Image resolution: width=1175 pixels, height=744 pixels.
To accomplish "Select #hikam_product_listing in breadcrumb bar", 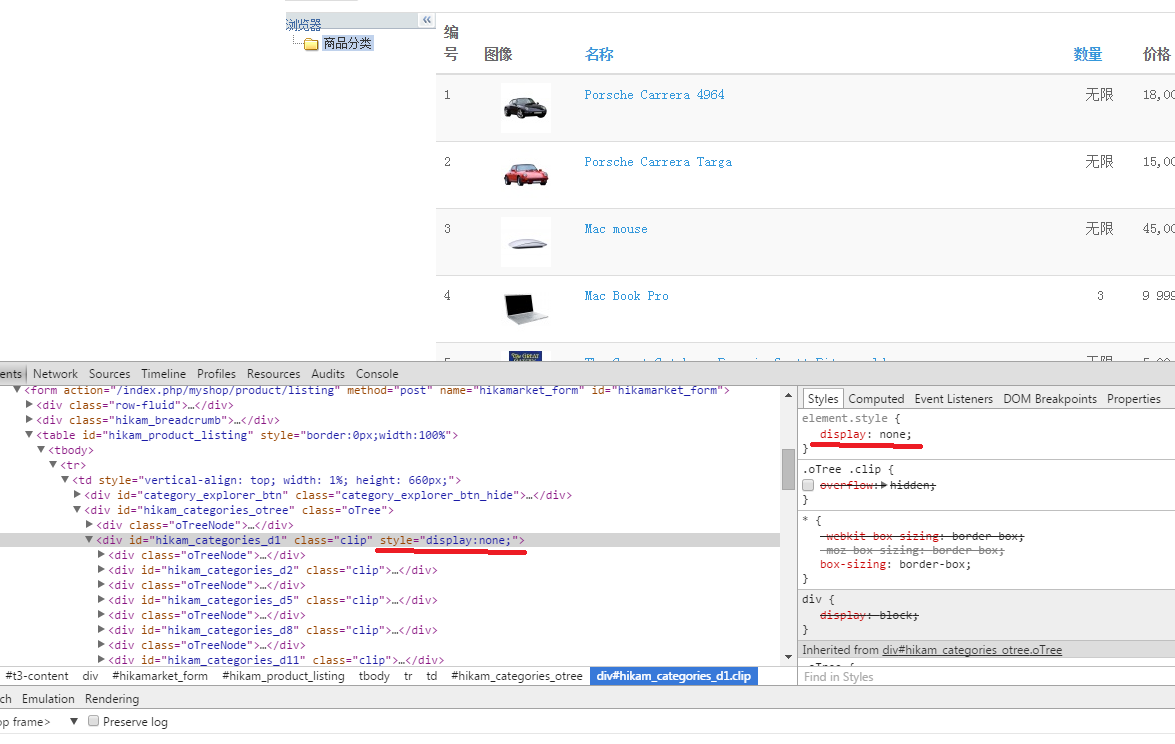I will (283, 676).
